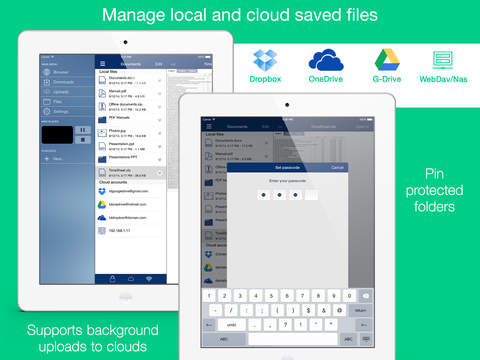Expand options for Presentations PPT folder
The width and height of the screenshot is (480, 360).
coord(160,160)
